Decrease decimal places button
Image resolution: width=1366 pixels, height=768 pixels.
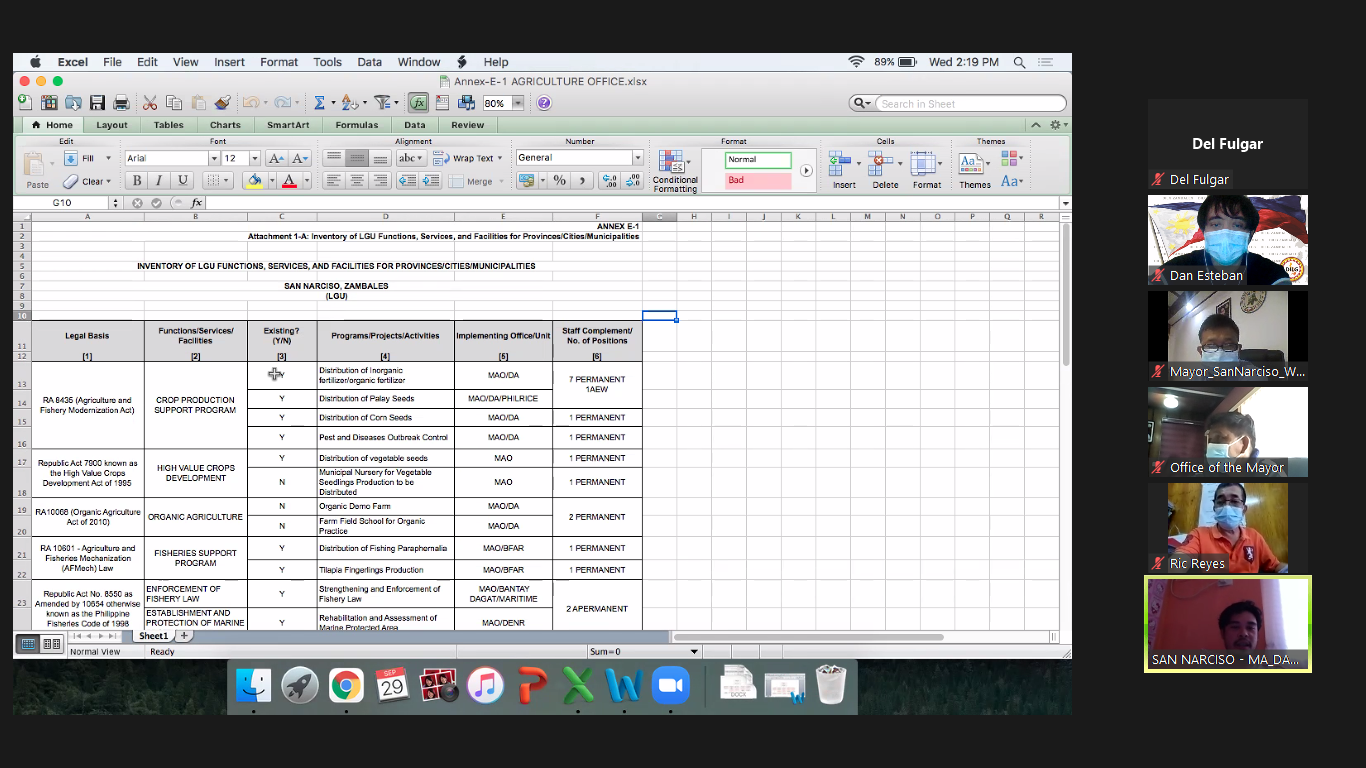pyautogui.click(x=632, y=181)
